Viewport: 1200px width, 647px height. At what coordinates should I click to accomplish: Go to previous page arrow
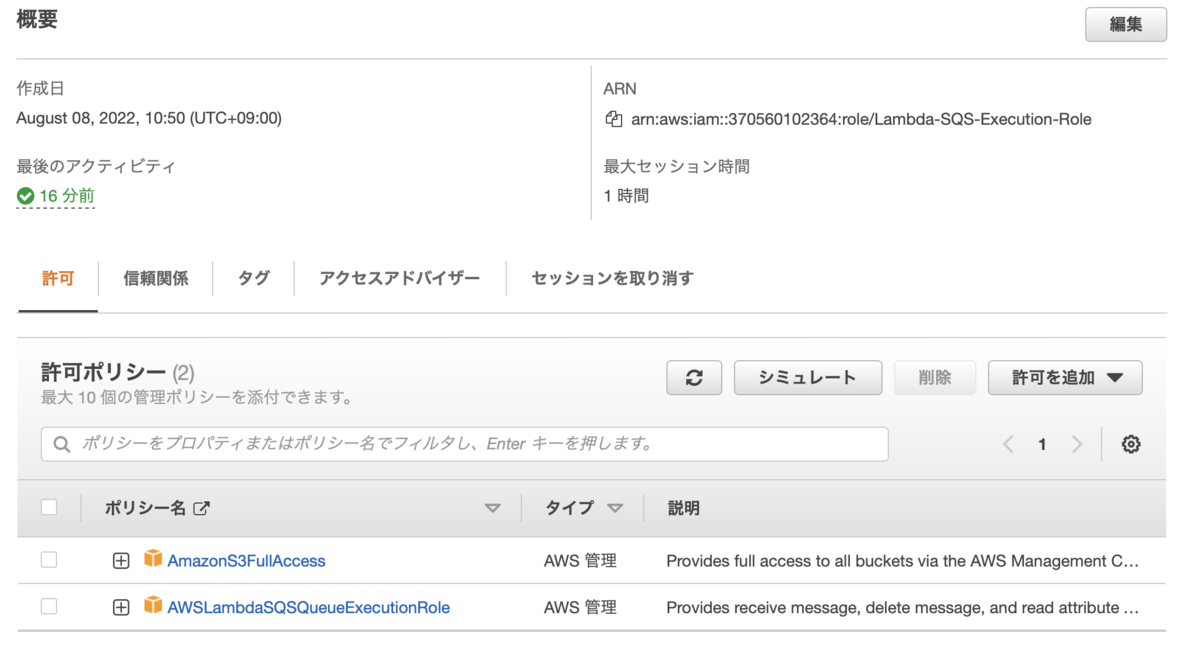[x=1008, y=444]
